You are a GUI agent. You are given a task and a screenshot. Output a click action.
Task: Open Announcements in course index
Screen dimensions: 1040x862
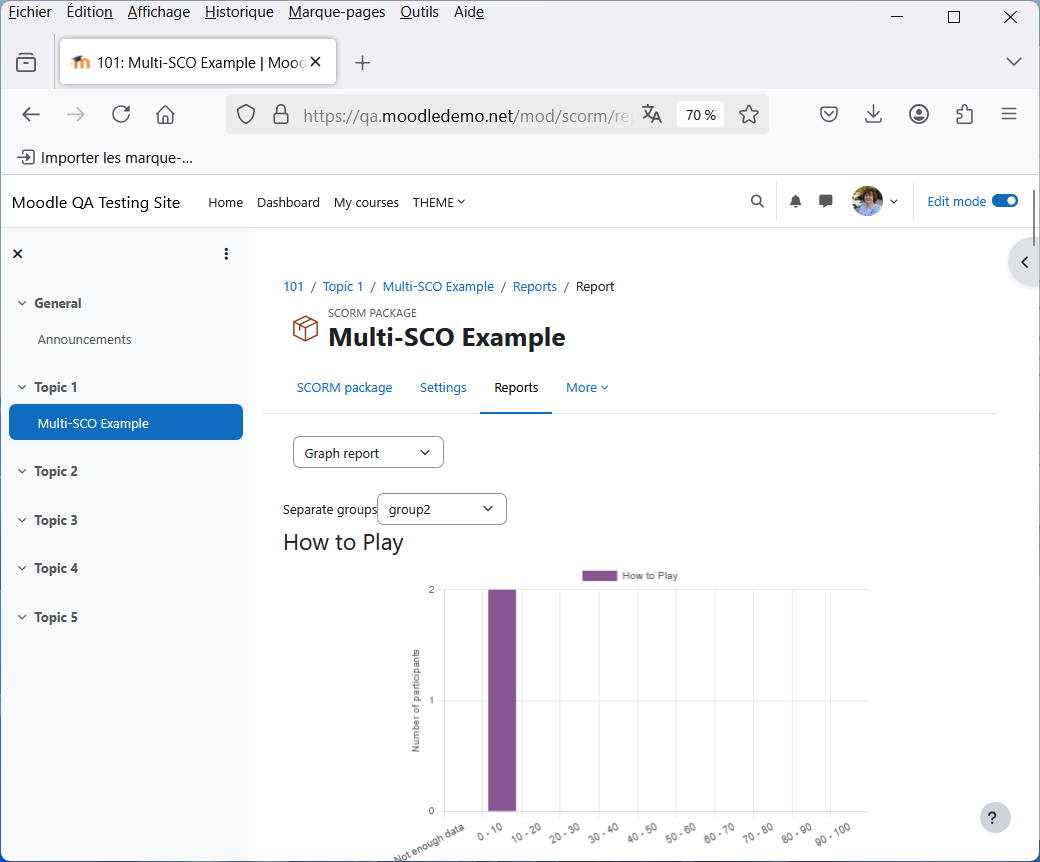pos(84,339)
